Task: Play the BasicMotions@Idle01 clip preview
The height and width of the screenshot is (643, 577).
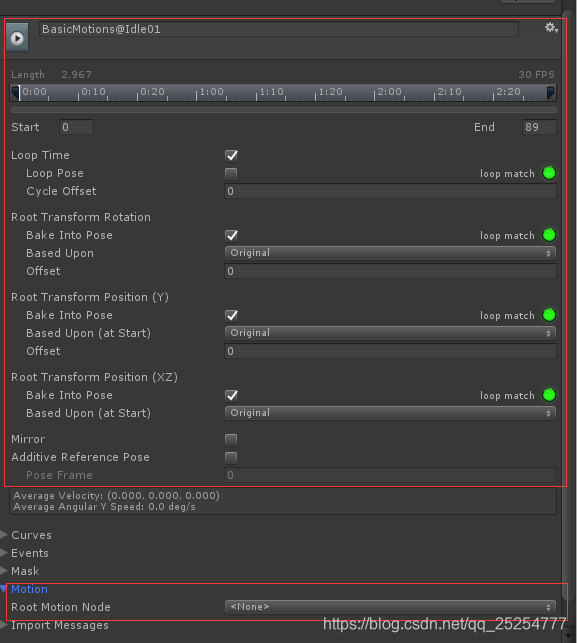Action: pos(17,38)
